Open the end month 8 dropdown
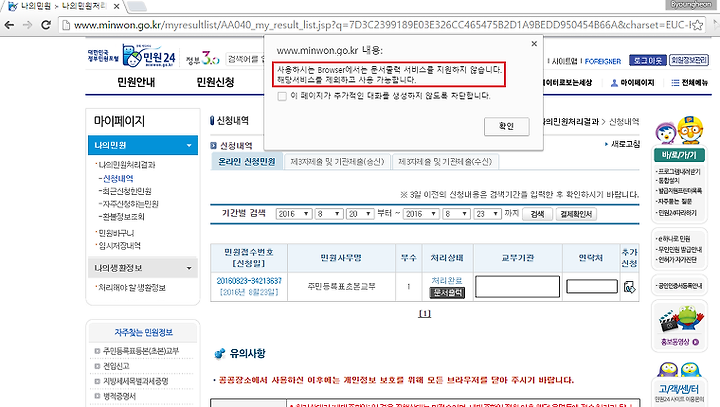 [x=456, y=214]
